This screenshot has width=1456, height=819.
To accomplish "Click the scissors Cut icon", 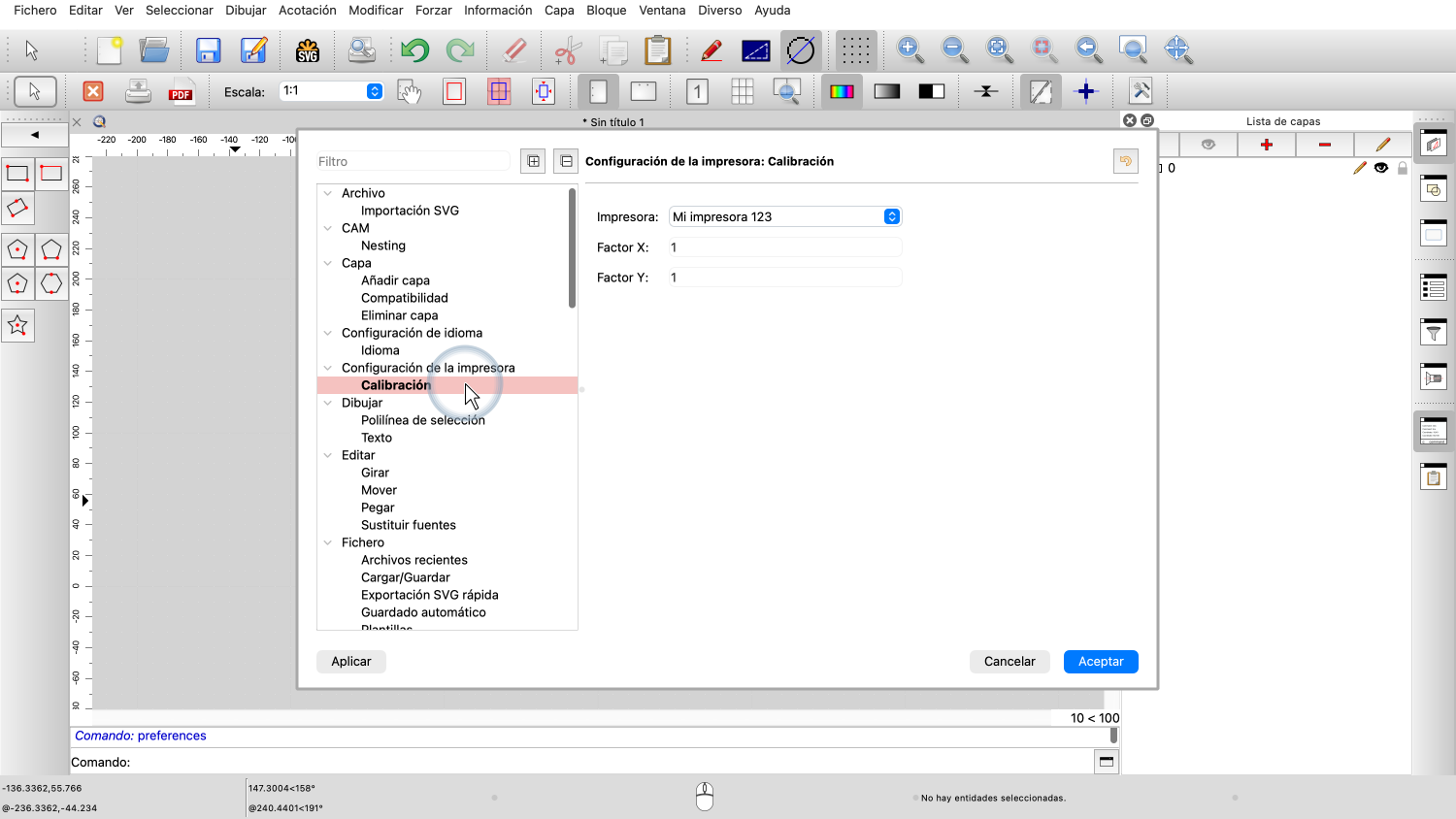I will (x=568, y=50).
